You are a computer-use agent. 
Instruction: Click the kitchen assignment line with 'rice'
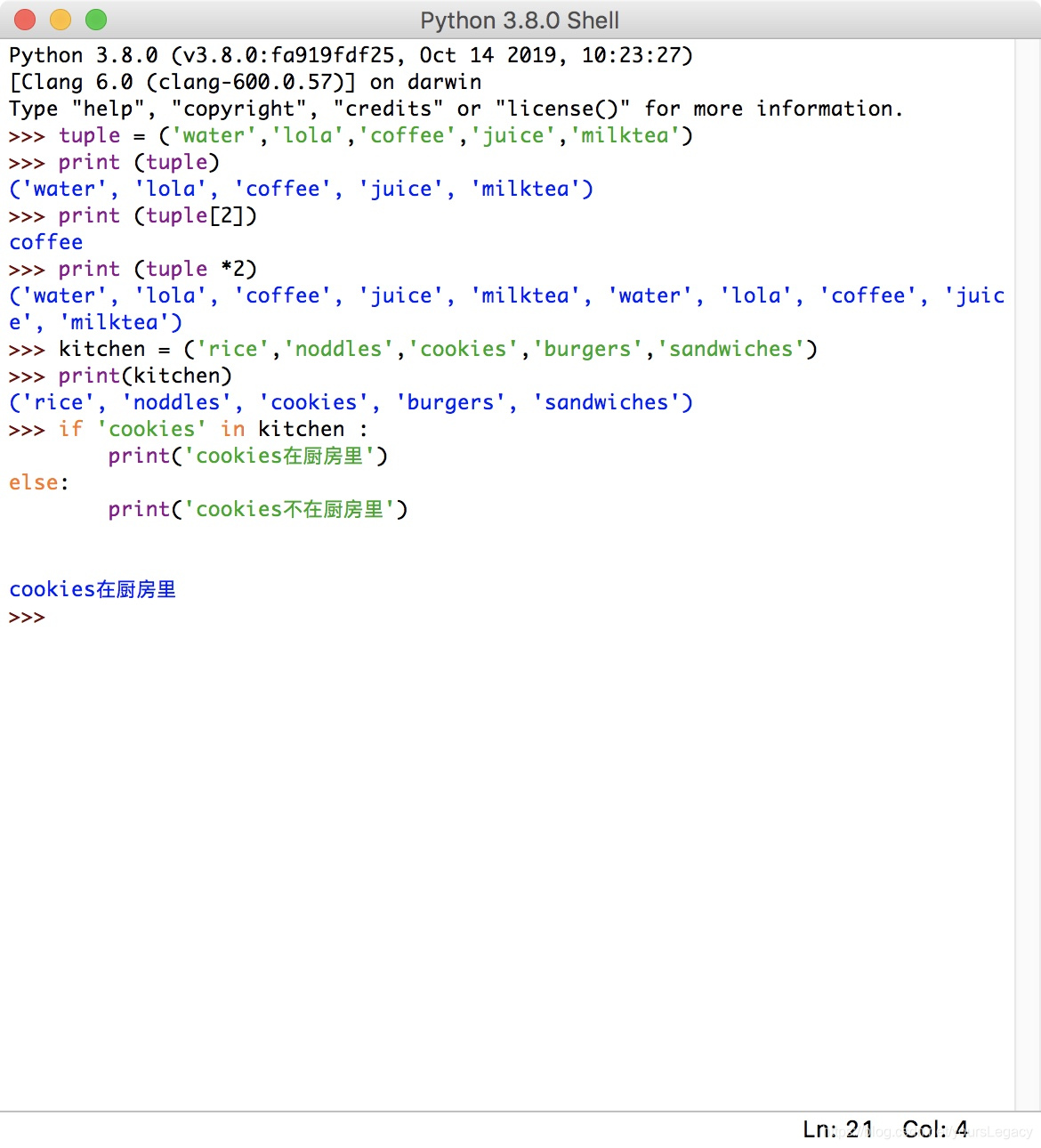pyautogui.click(x=413, y=349)
